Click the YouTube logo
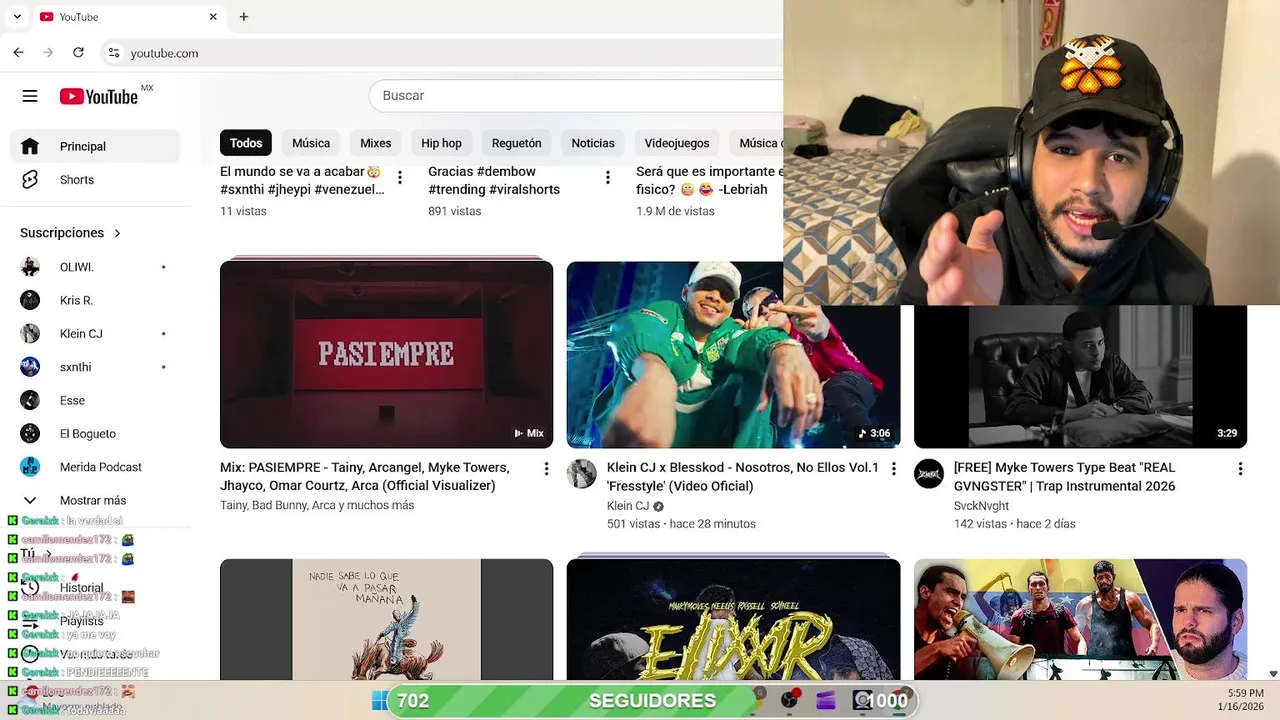Image resolution: width=1280 pixels, height=720 pixels. tap(99, 96)
